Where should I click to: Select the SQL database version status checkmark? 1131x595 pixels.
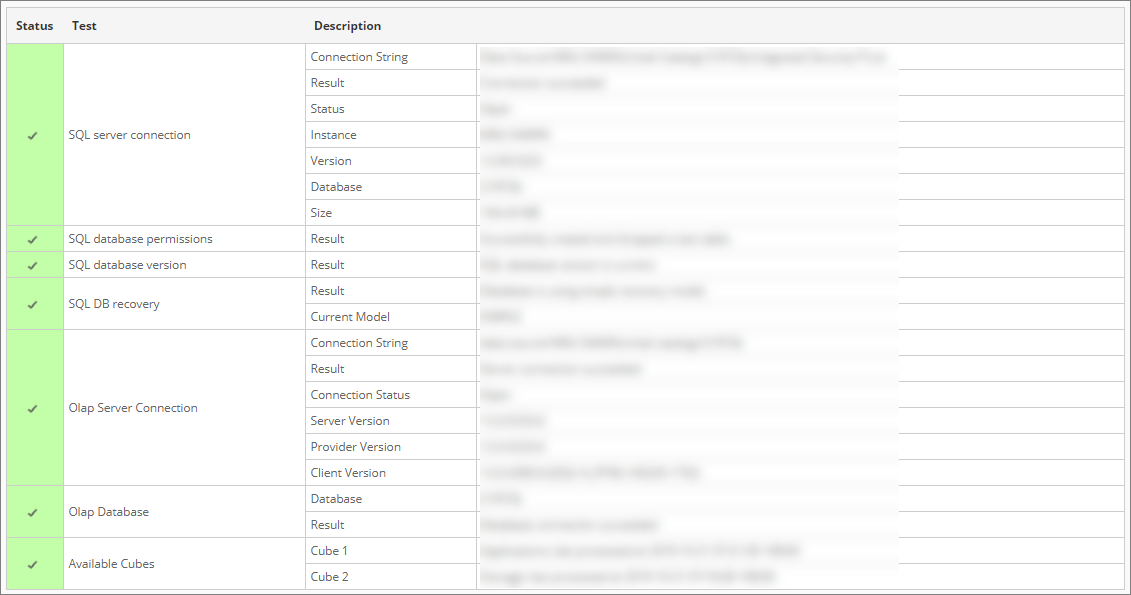(x=34, y=264)
